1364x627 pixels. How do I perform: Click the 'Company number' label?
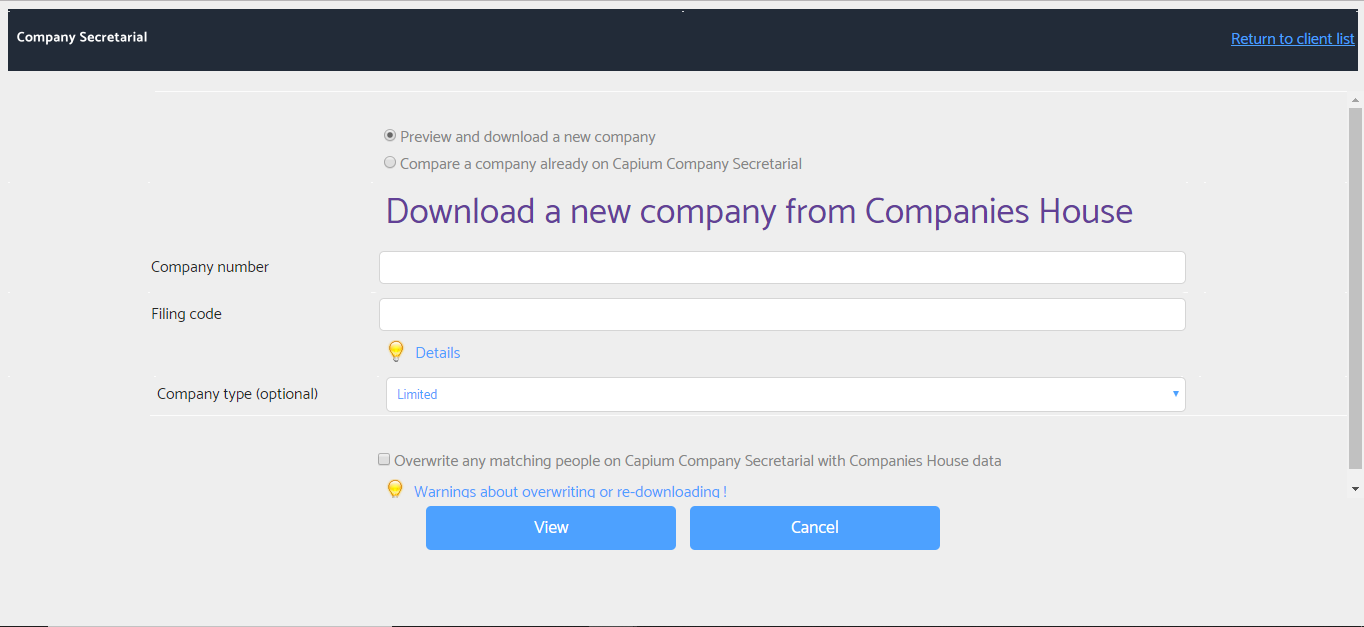[210, 267]
